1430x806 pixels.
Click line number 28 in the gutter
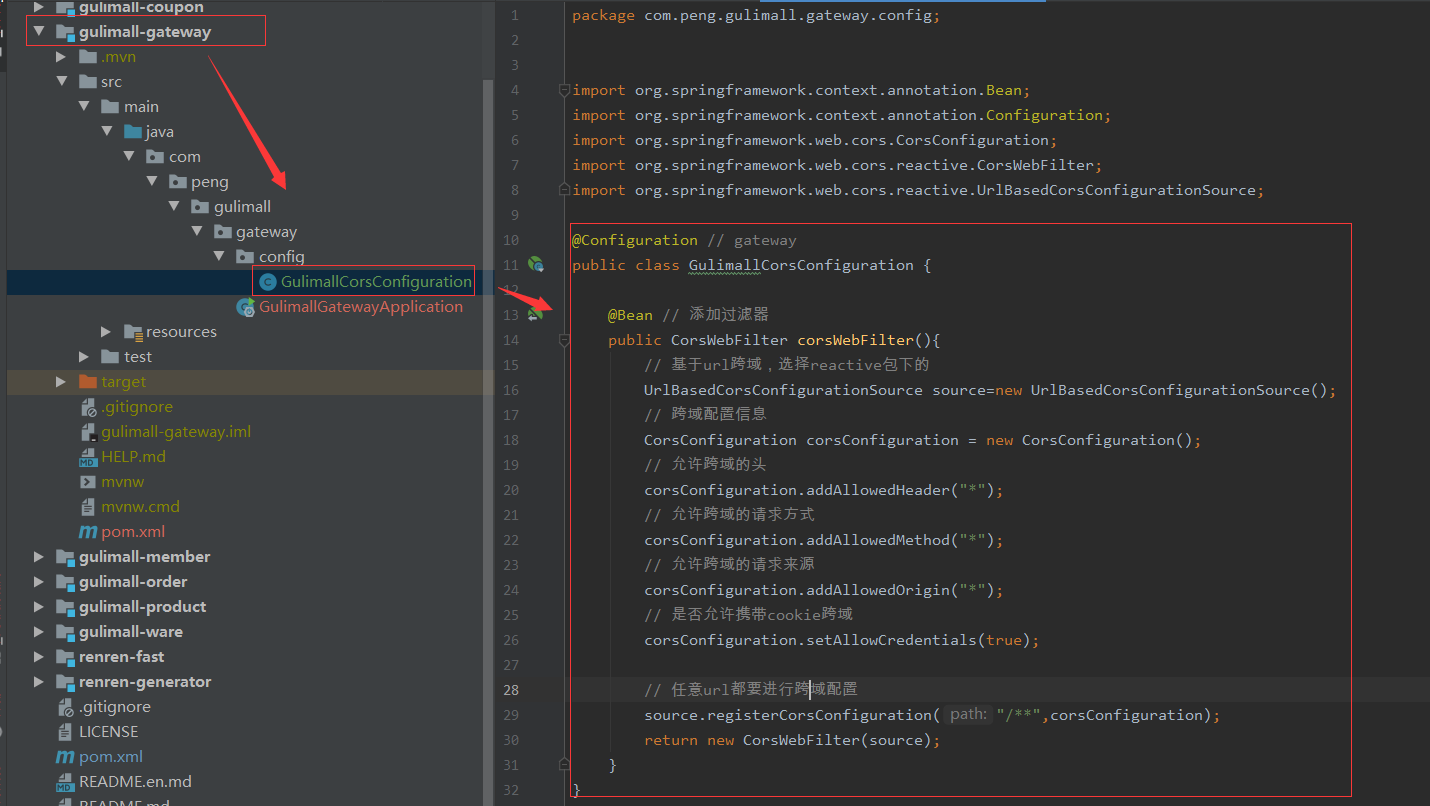pyautogui.click(x=511, y=690)
